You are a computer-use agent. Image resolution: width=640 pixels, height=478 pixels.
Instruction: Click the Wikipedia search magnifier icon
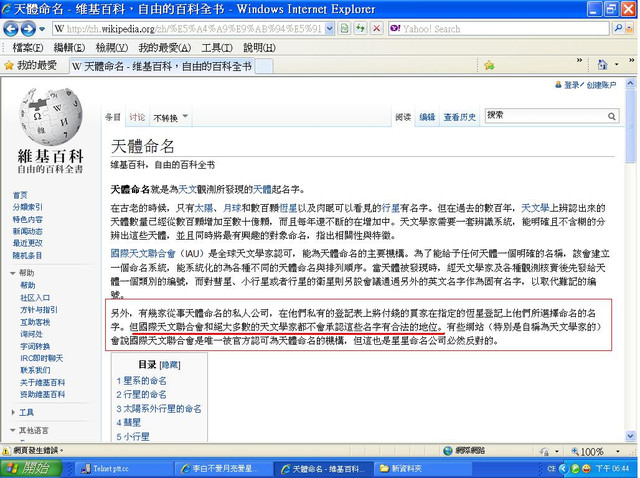click(611, 116)
